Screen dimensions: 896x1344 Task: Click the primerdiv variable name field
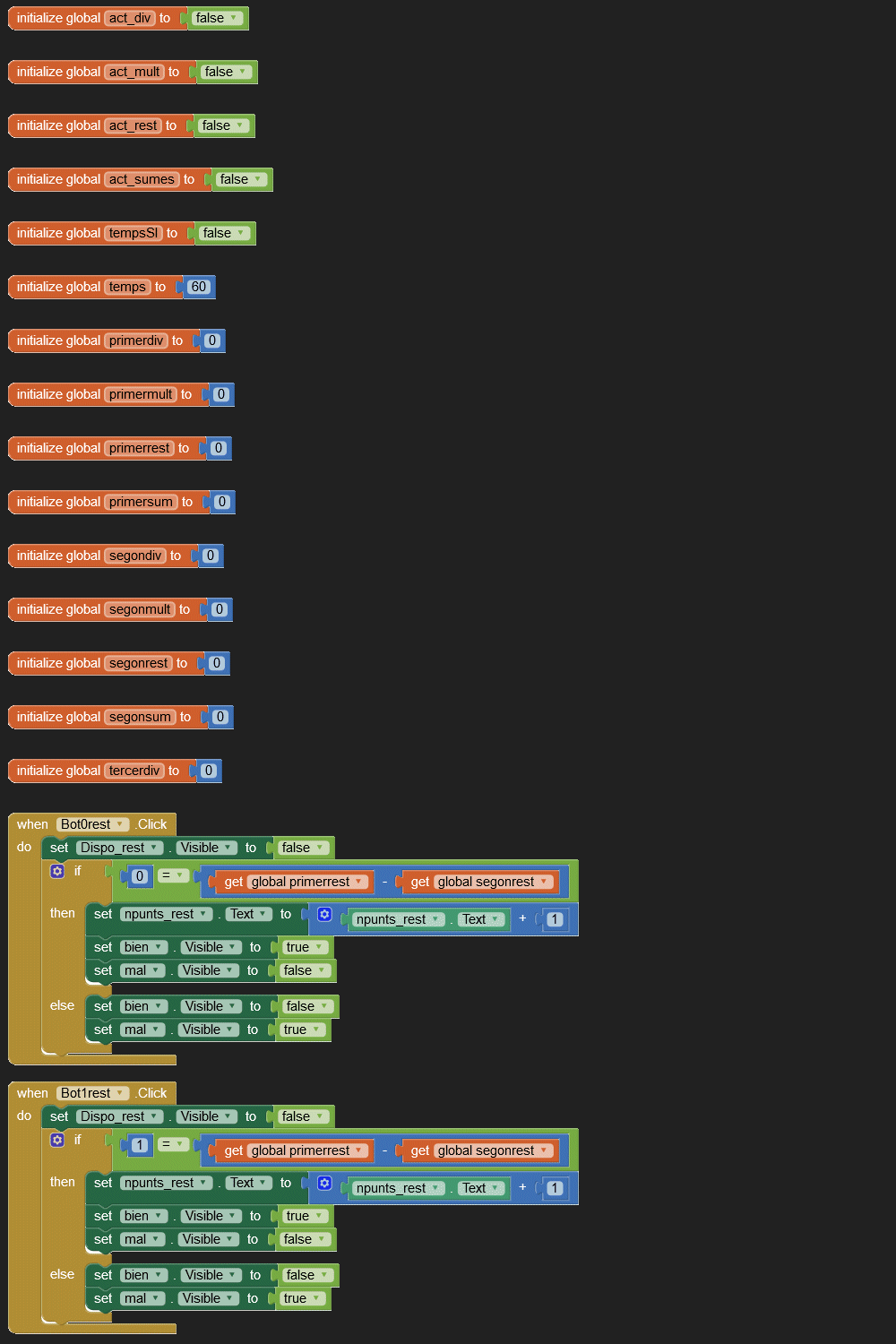tap(136, 341)
